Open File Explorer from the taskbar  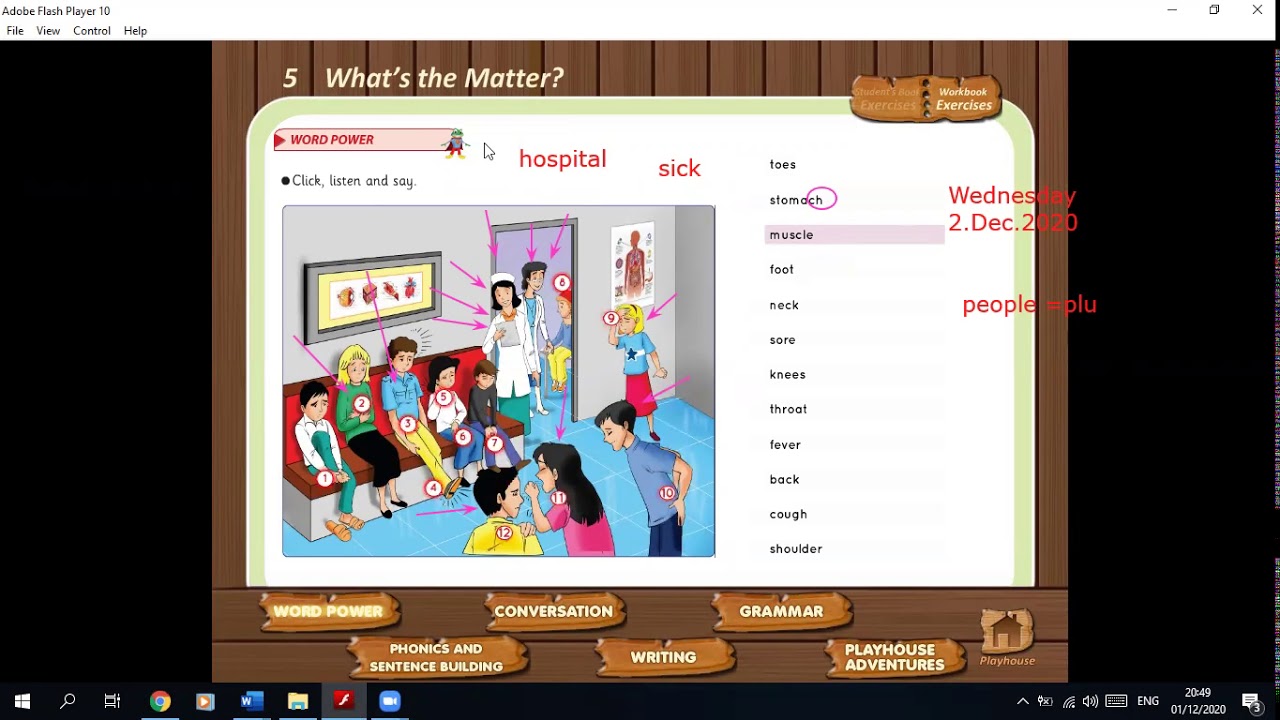(298, 701)
